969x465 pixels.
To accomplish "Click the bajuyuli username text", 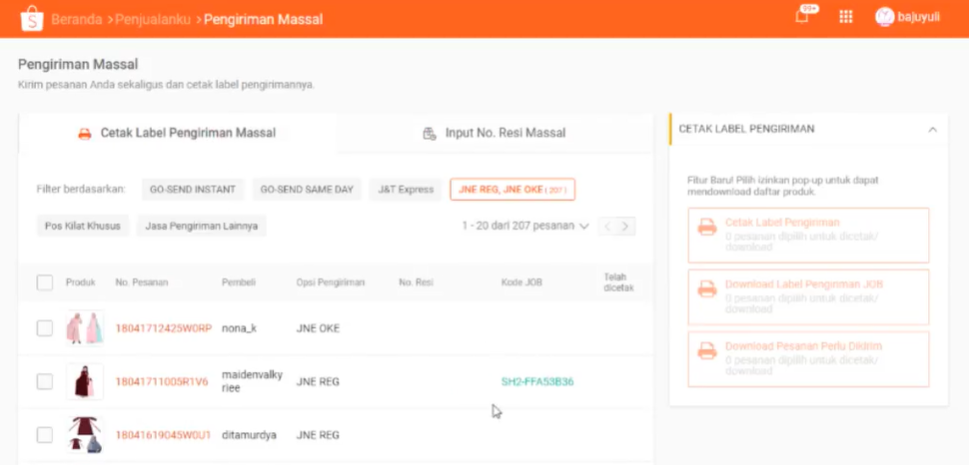I will click(919, 17).
